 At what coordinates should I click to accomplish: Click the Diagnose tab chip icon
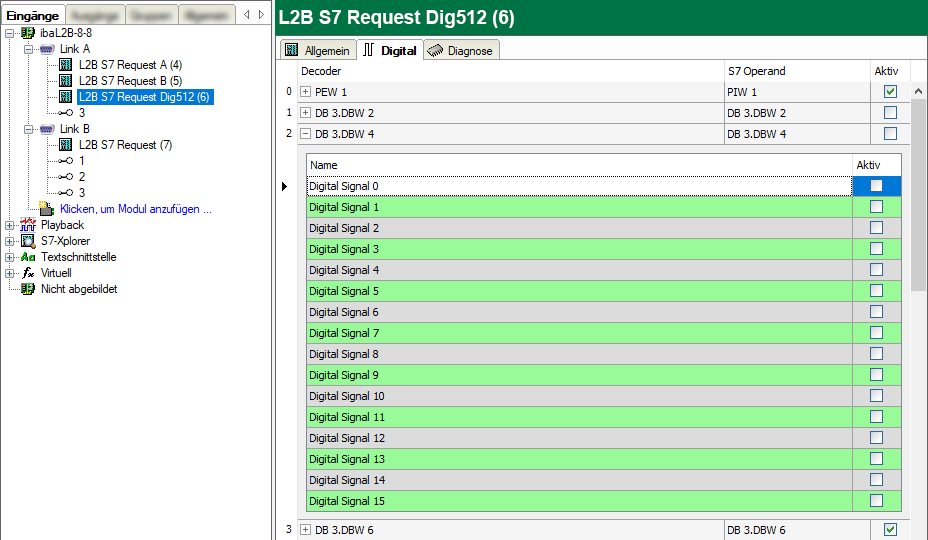pyautogui.click(x=435, y=50)
